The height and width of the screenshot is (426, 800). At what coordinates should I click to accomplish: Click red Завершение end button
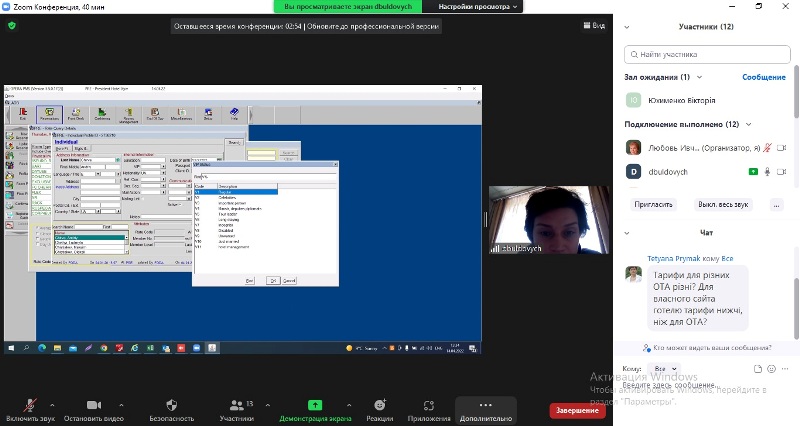tap(577, 410)
